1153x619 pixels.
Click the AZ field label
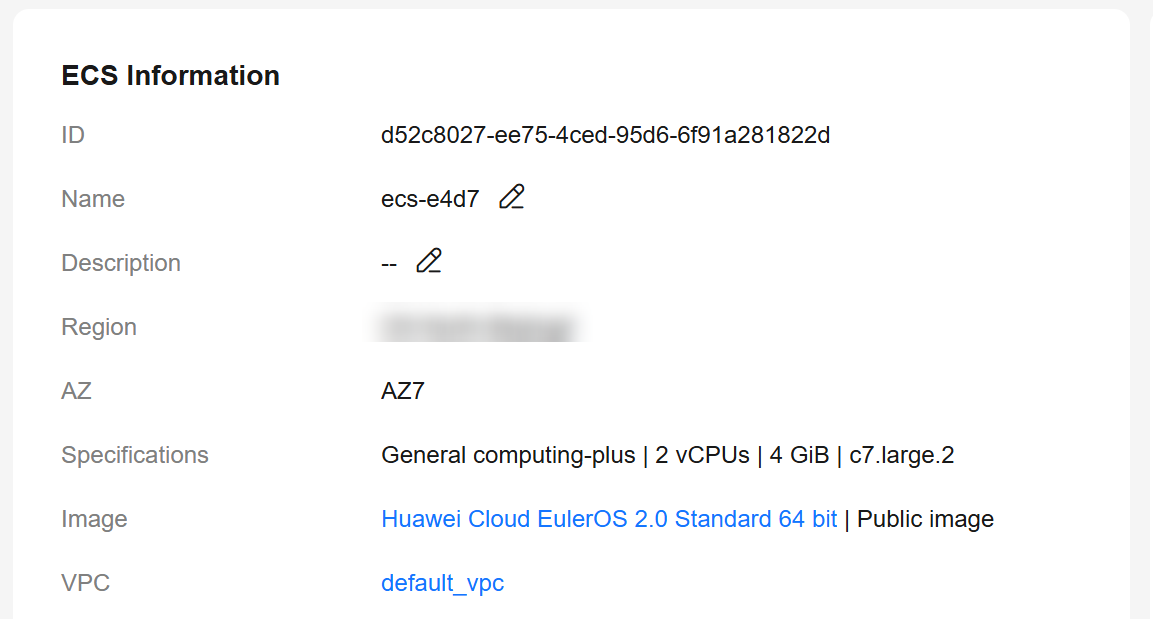pos(77,391)
